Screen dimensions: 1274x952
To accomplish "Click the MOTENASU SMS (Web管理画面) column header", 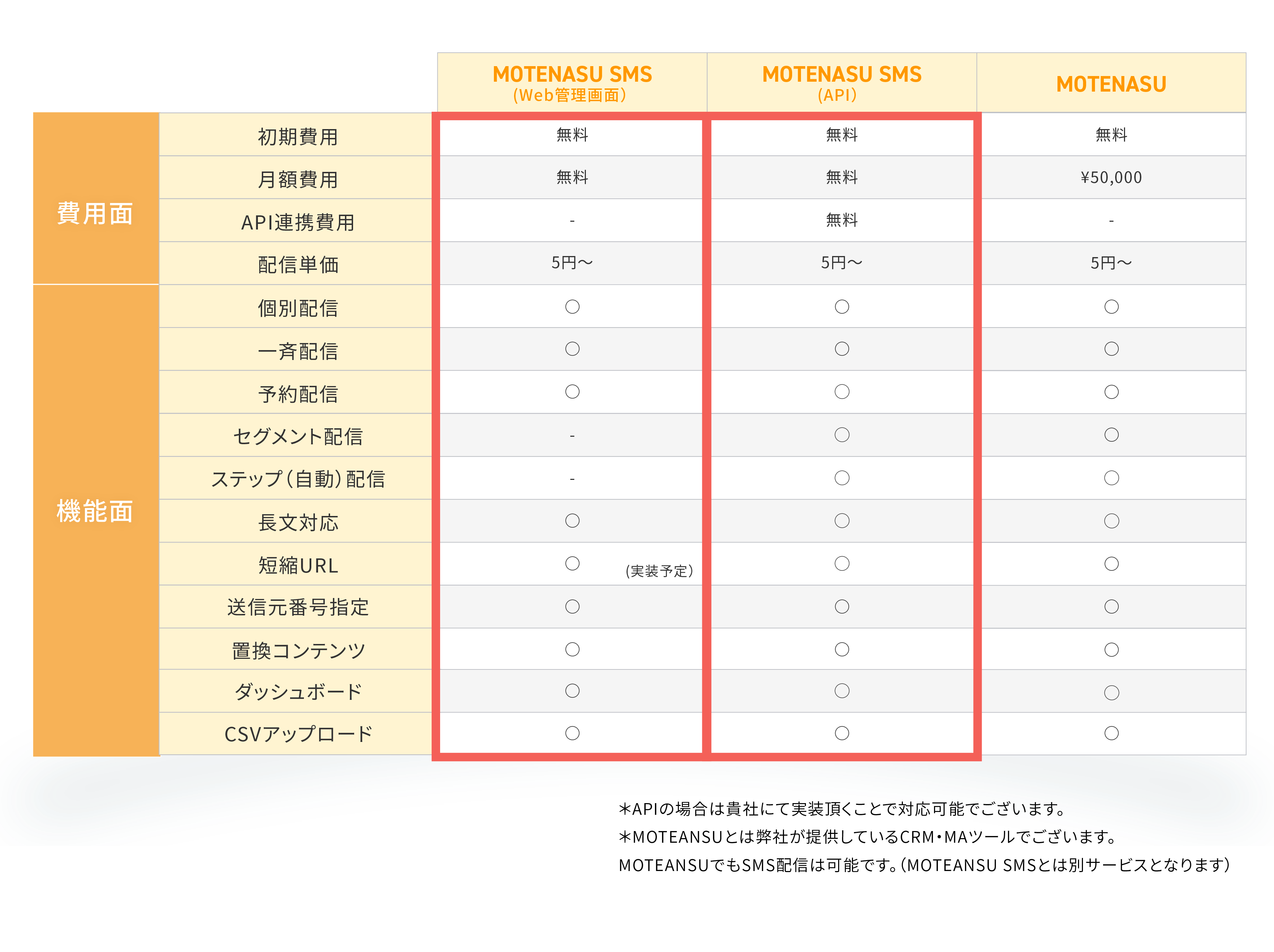I will pyautogui.click(x=571, y=83).
